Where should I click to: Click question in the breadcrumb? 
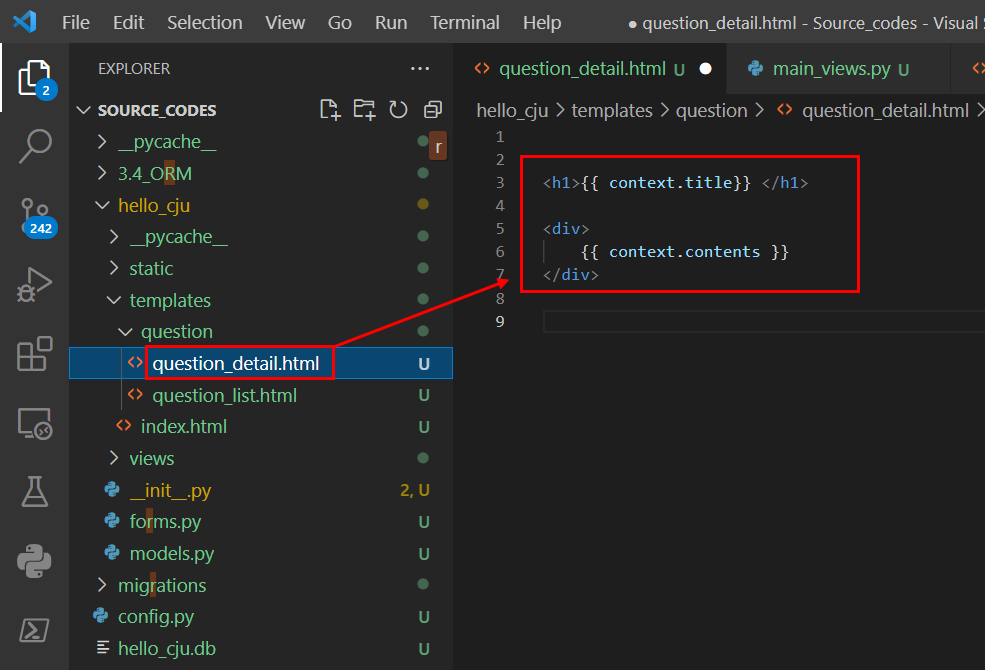711,111
